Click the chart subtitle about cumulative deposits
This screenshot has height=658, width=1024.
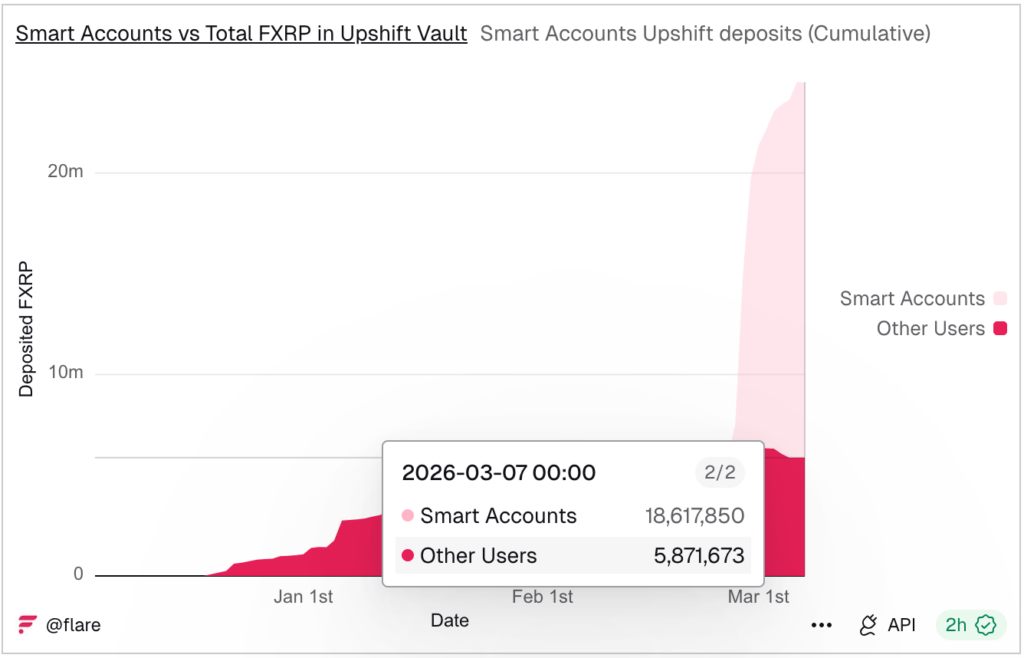(x=705, y=33)
